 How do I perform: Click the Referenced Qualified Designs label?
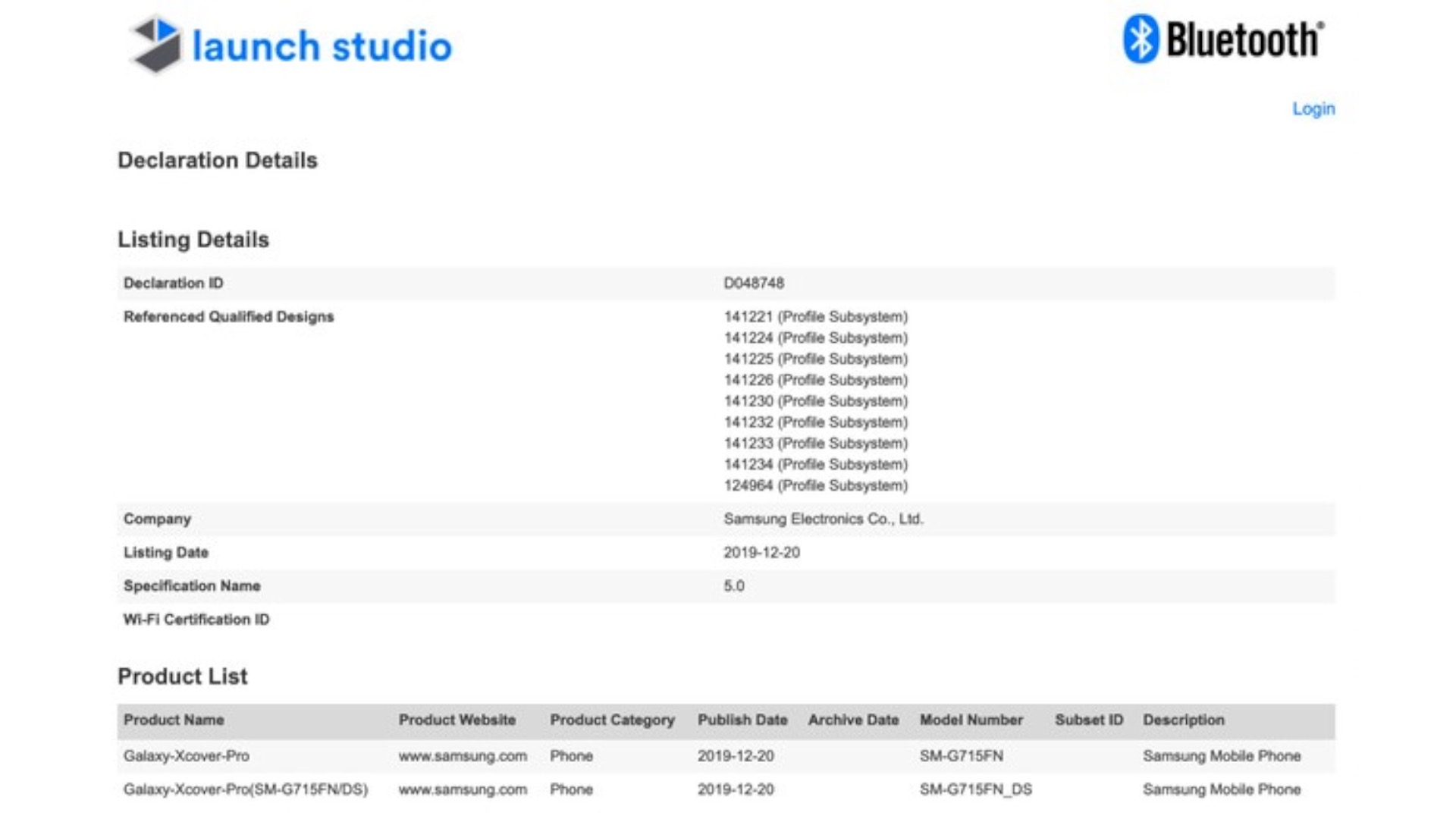(x=228, y=317)
